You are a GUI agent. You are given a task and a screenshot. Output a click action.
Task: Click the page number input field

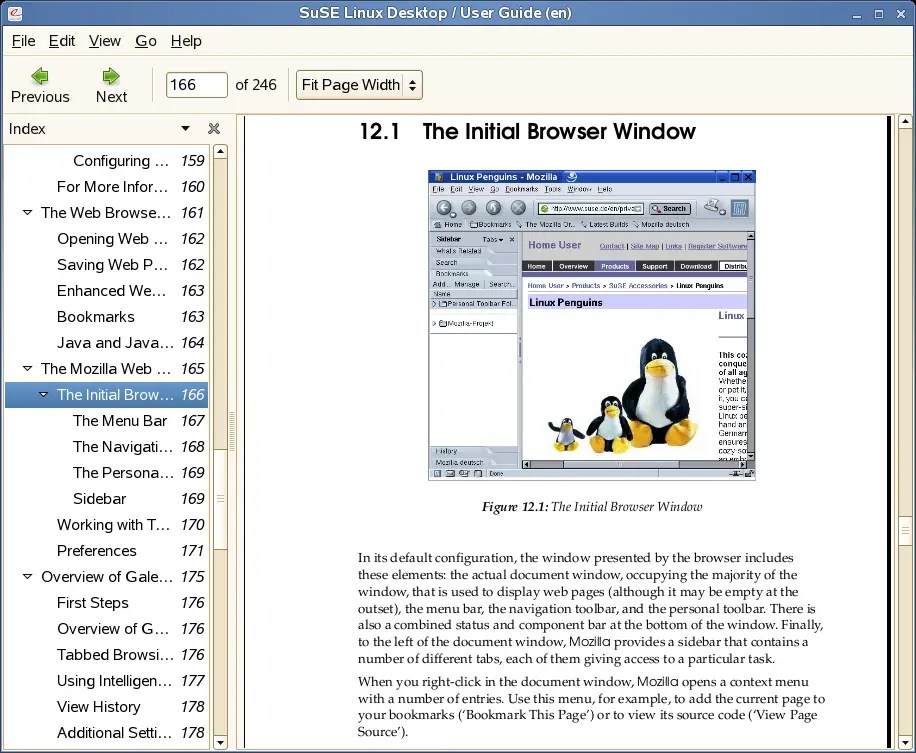click(x=196, y=85)
